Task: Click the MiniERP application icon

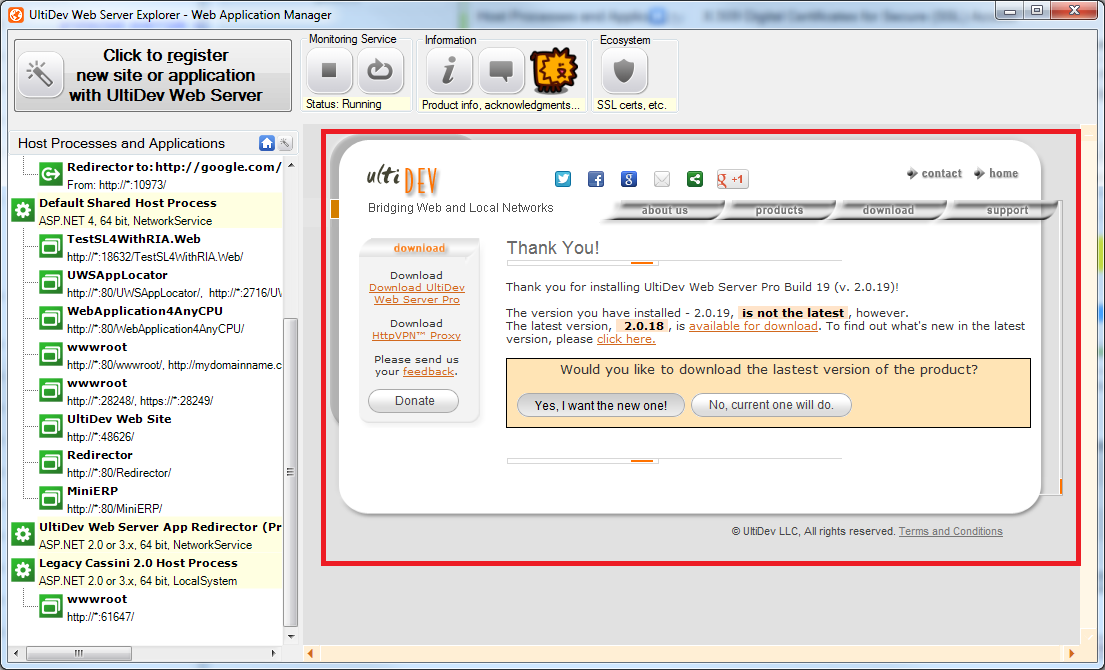Action: coord(51,498)
